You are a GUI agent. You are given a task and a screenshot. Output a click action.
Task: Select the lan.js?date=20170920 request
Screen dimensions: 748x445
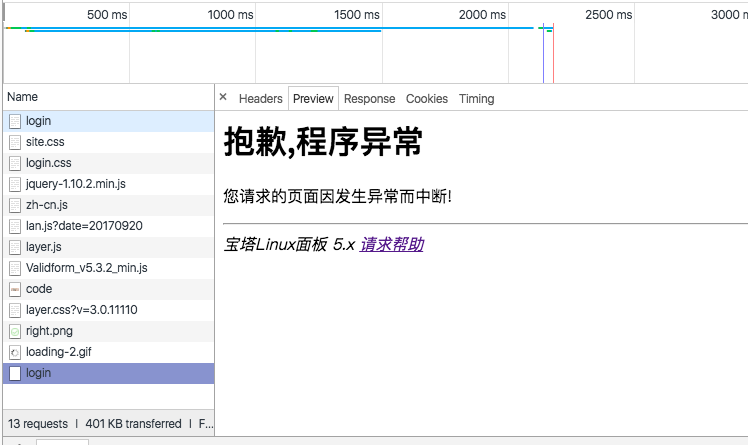click(x=109, y=226)
